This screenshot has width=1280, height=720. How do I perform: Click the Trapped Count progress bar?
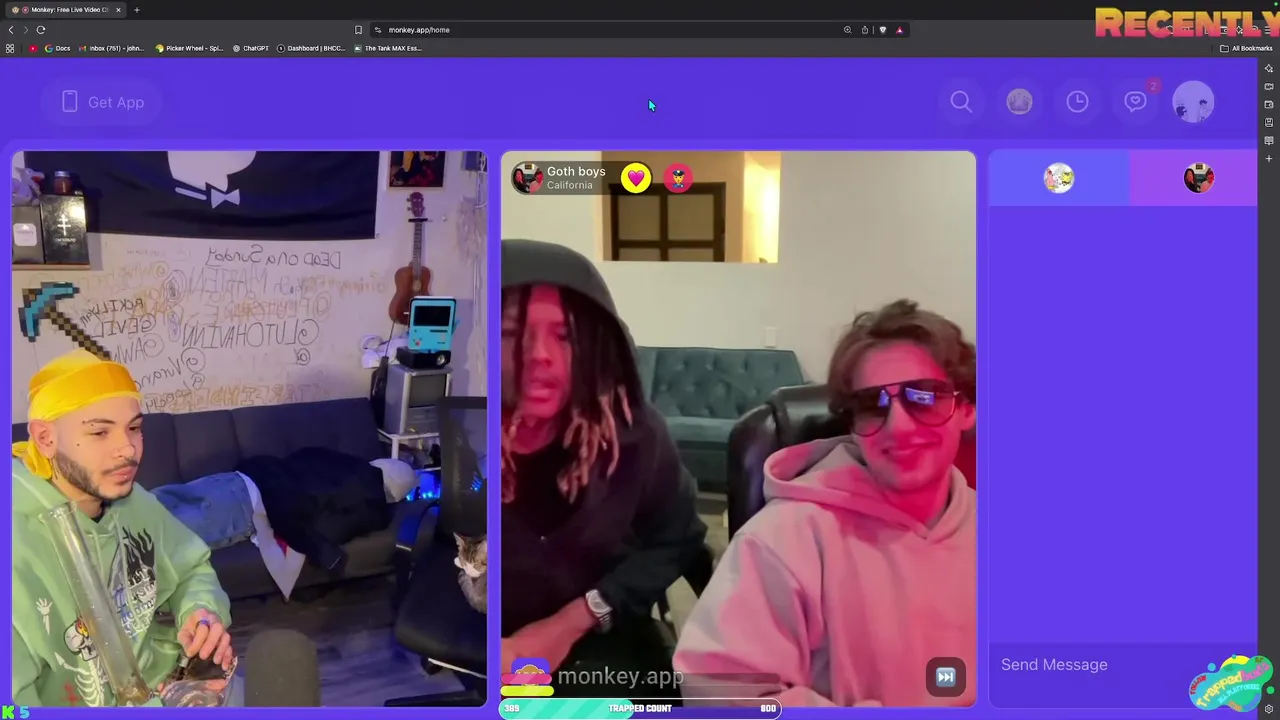pyautogui.click(x=640, y=708)
